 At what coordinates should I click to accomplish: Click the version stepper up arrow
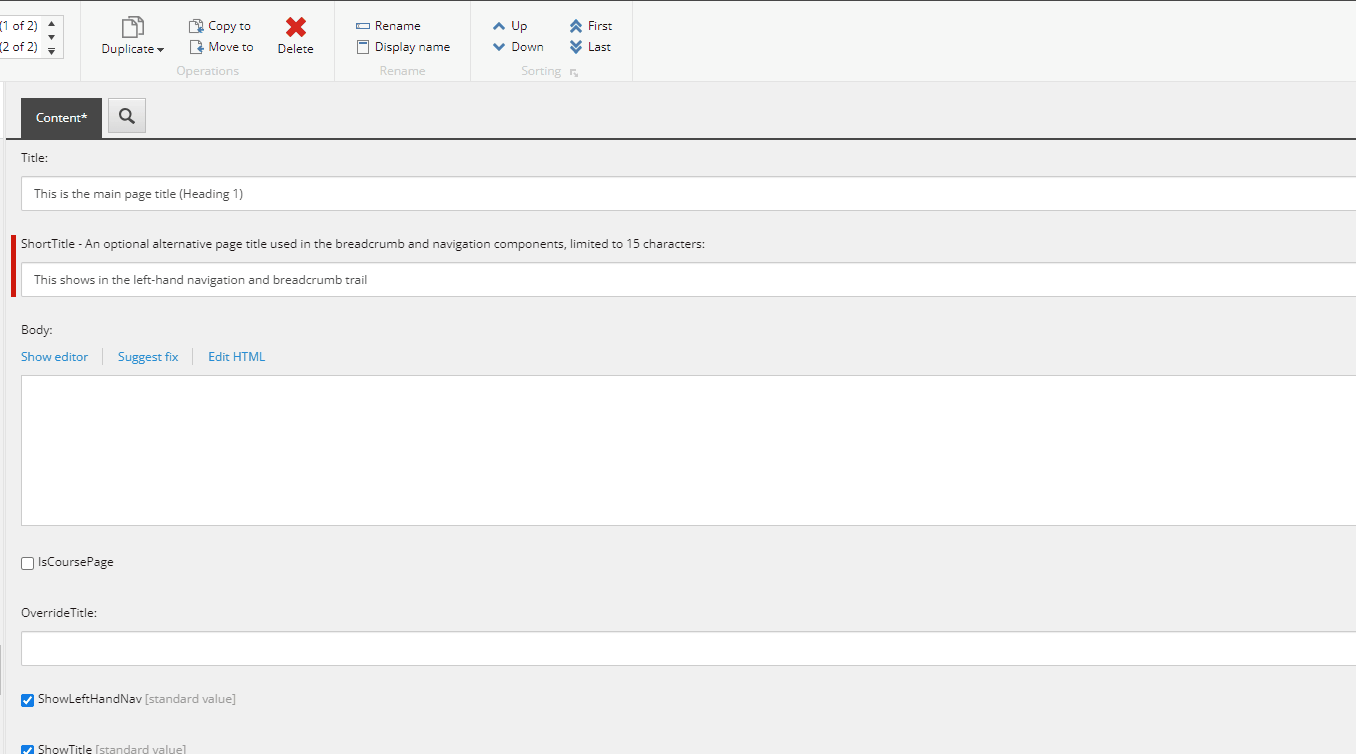coord(50,25)
